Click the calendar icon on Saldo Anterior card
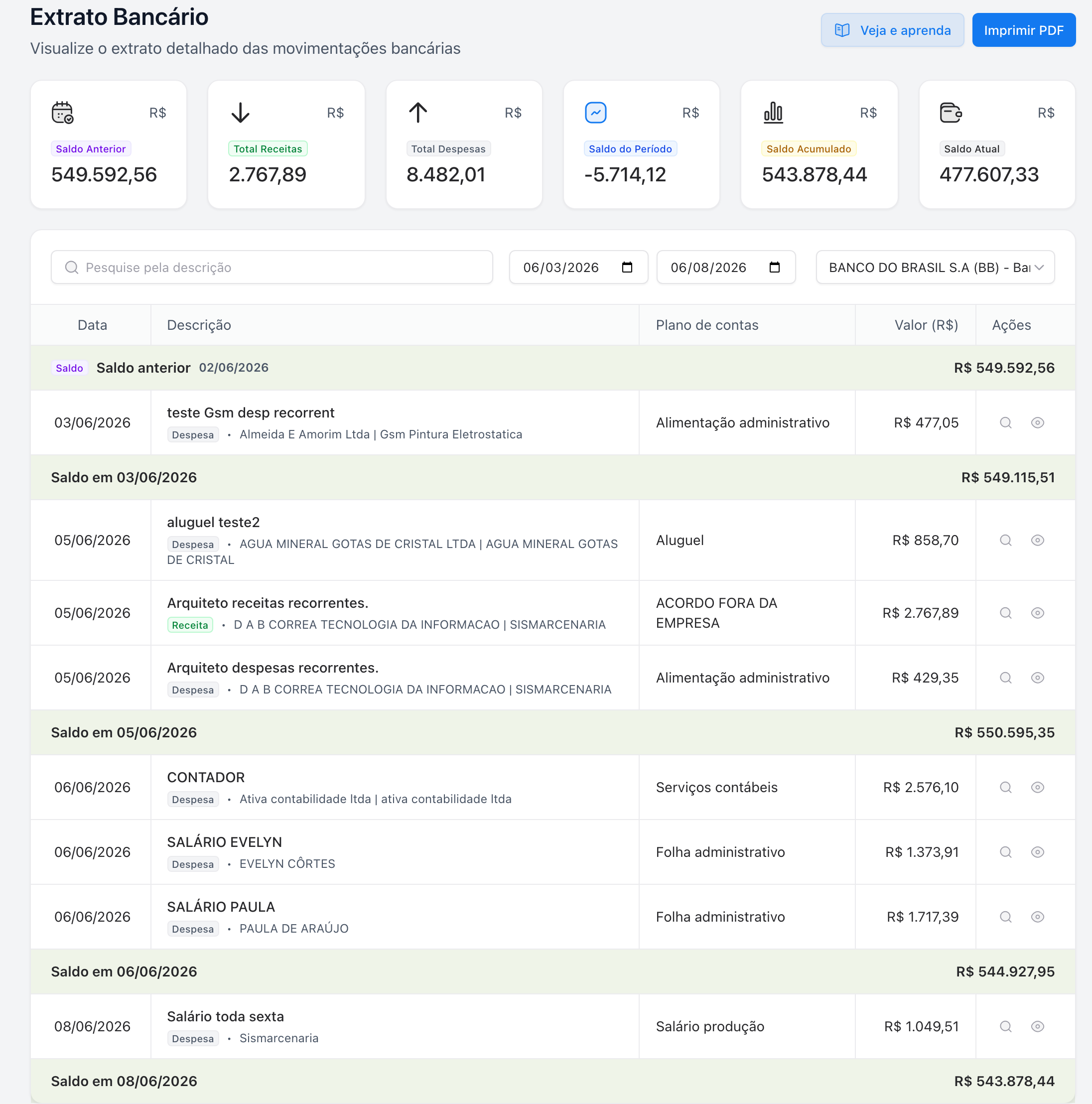This screenshot has height=1104, width=1092. point(62,113)
